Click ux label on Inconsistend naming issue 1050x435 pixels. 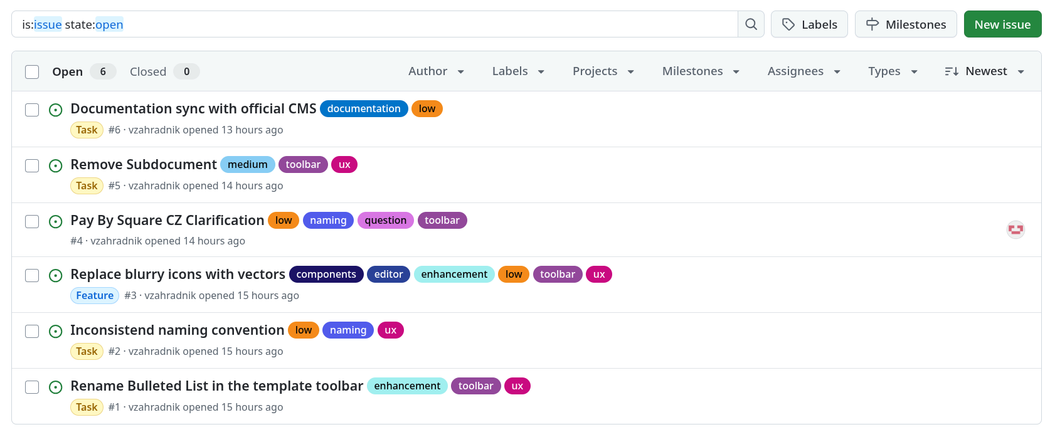point(390,330)
